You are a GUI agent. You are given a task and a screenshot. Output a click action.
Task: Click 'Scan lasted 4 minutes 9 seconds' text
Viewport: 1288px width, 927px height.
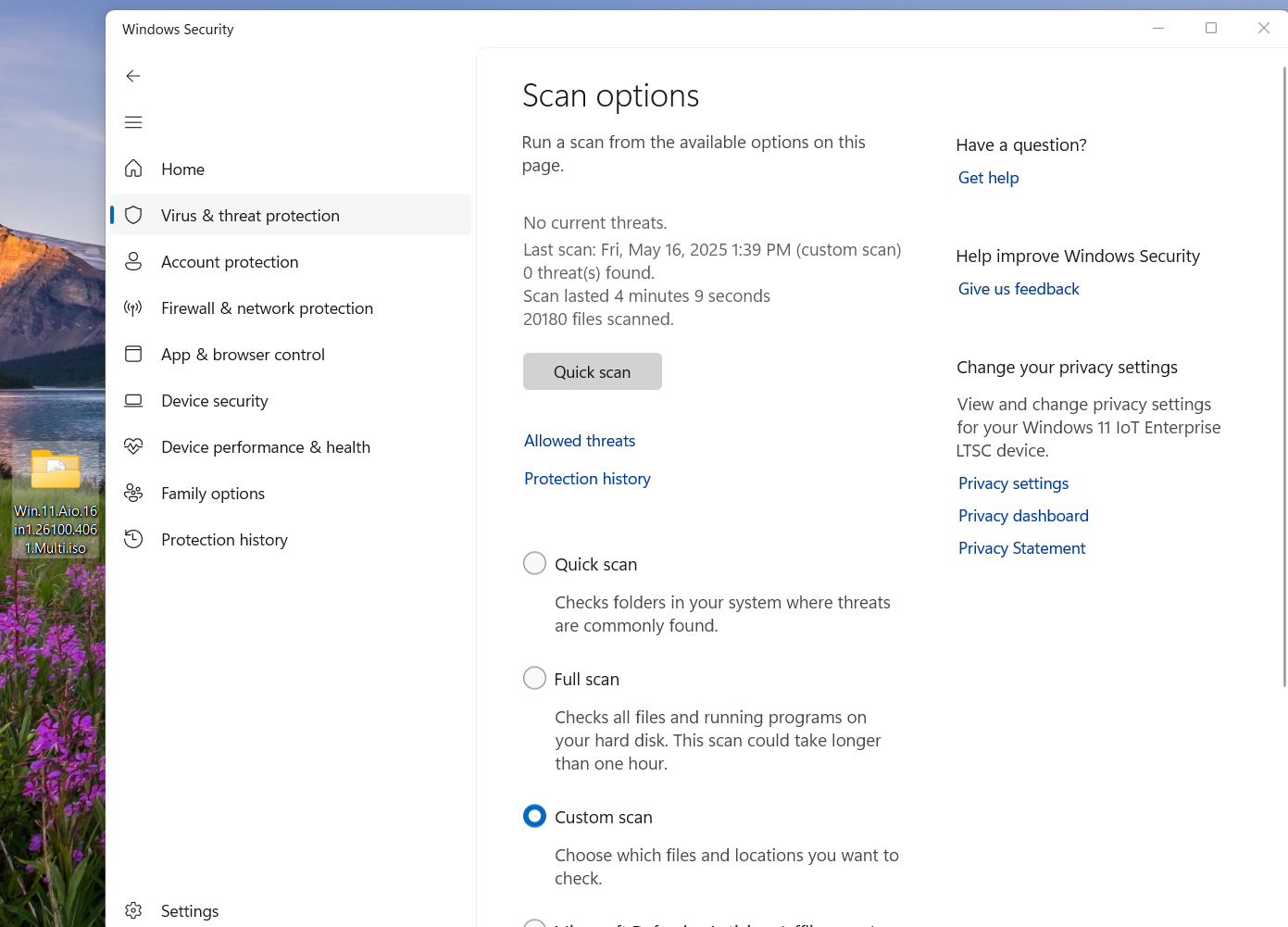tap(646, 296)
